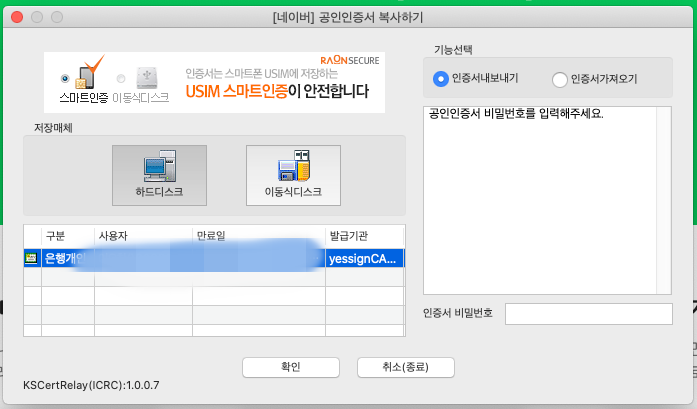Select the 이동식디스크 storage button
The height and width of the screenshot is (409, 697).
pyautogui.click(x=293, y=175)
